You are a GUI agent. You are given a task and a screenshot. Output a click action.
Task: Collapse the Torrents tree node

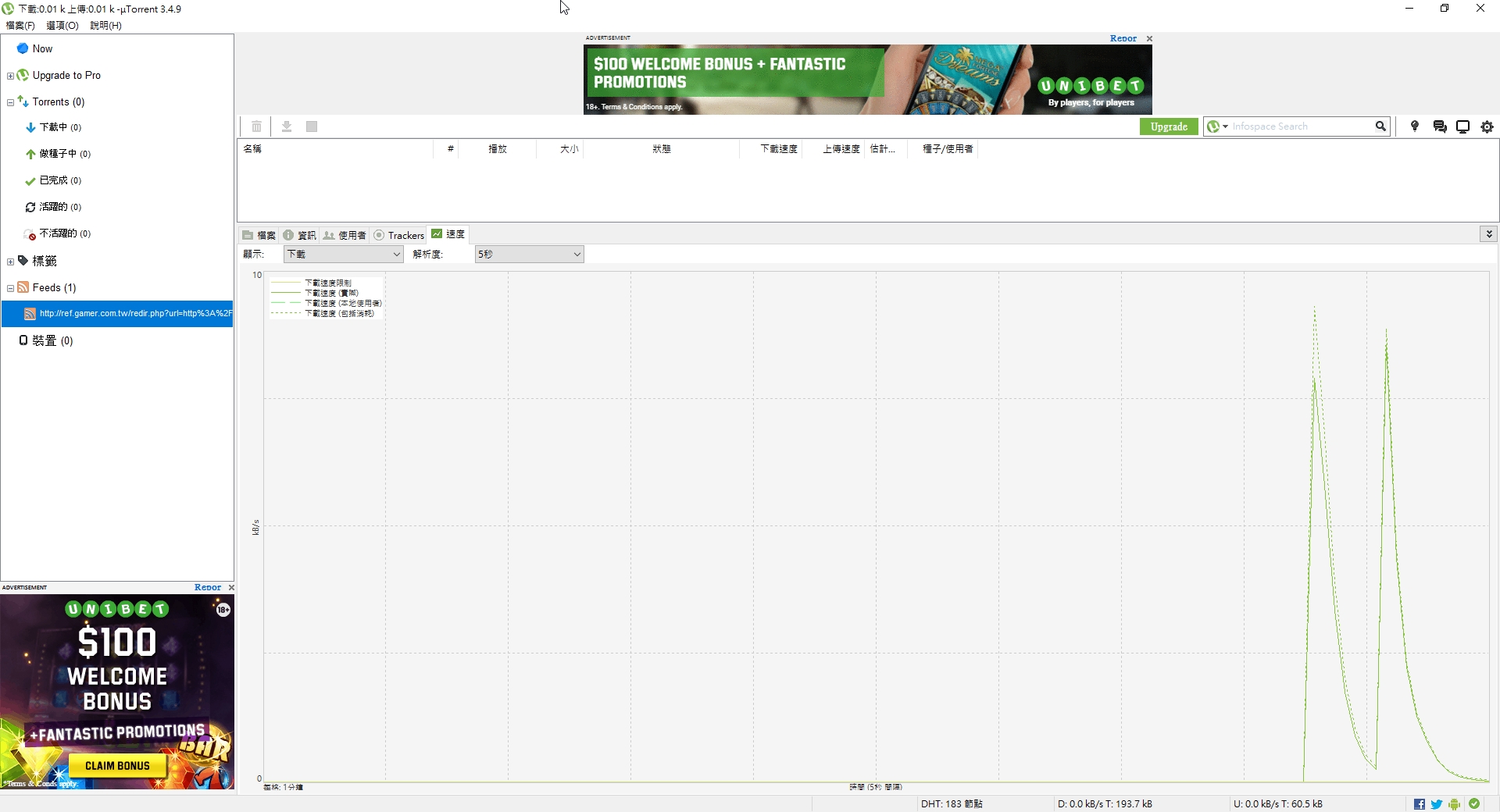point(10,102)
